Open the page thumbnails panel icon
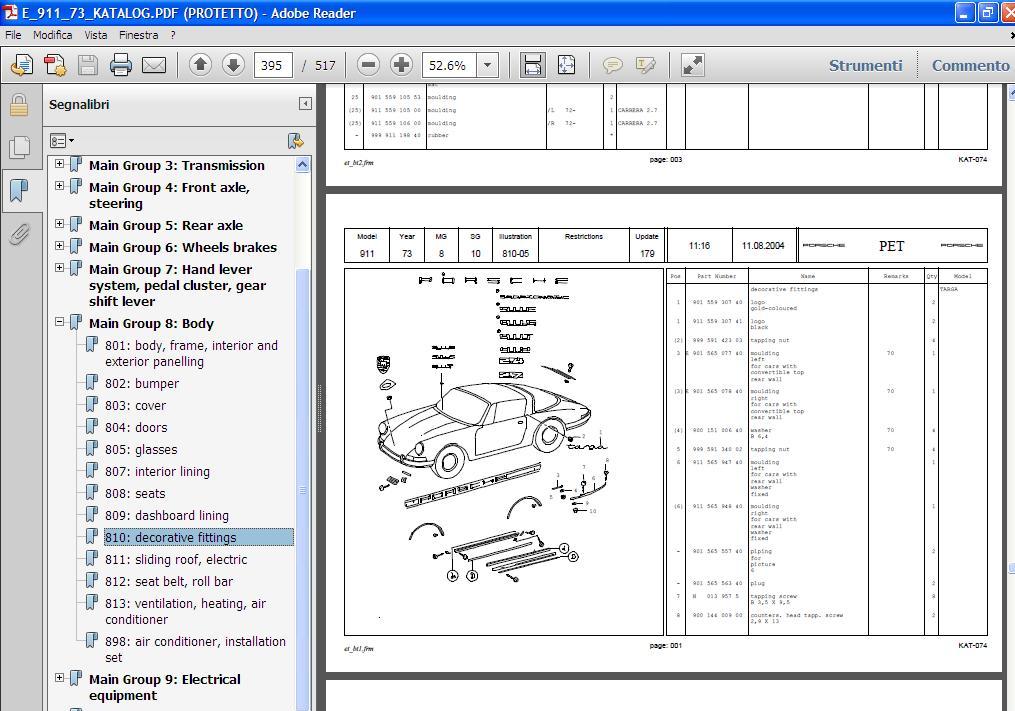 point(19,148)
